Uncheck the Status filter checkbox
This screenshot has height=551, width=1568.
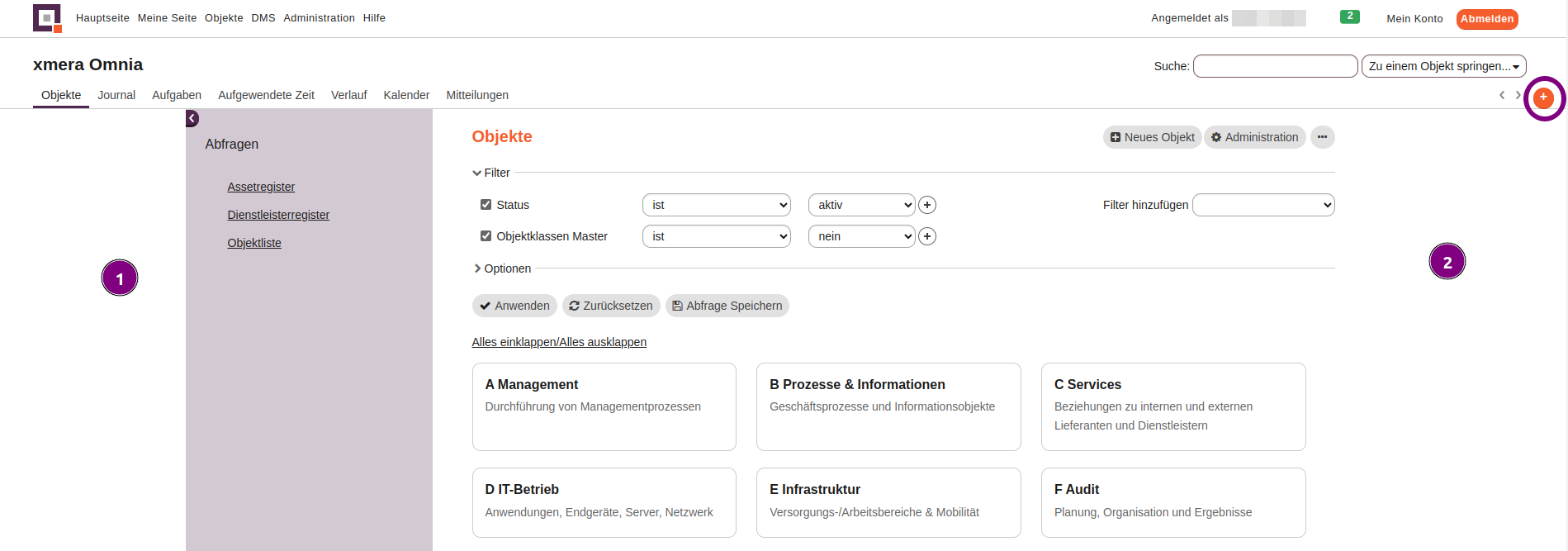coord(486,205)
